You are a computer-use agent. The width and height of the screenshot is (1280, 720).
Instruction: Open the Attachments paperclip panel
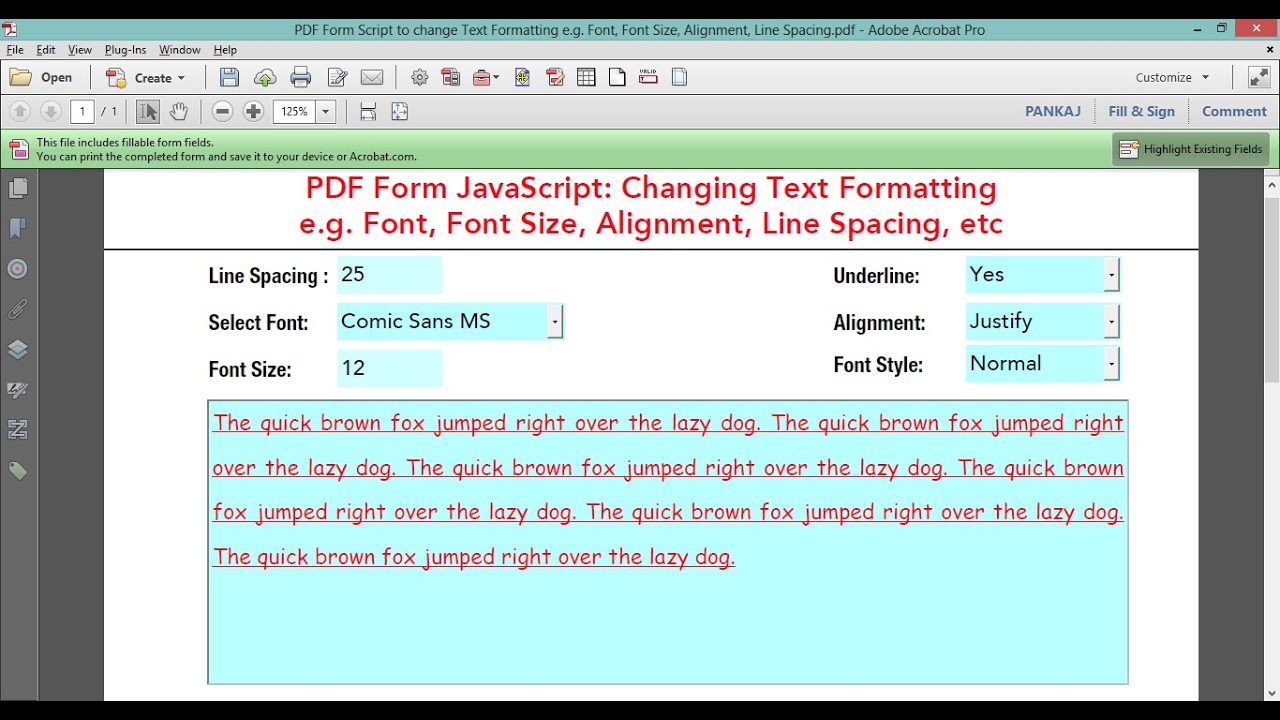coord(18,310)
